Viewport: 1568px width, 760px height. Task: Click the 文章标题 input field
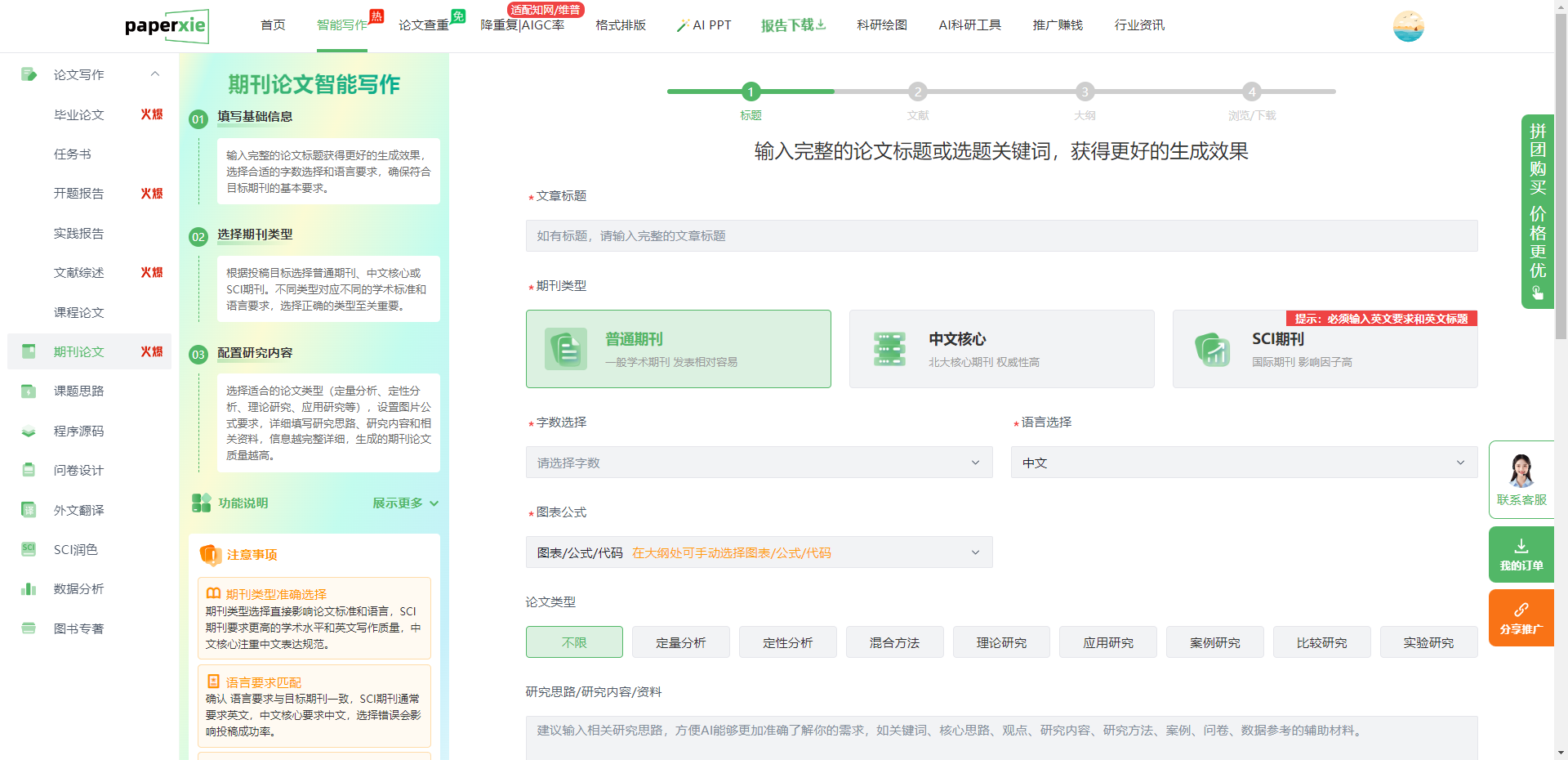point(1001,236)
